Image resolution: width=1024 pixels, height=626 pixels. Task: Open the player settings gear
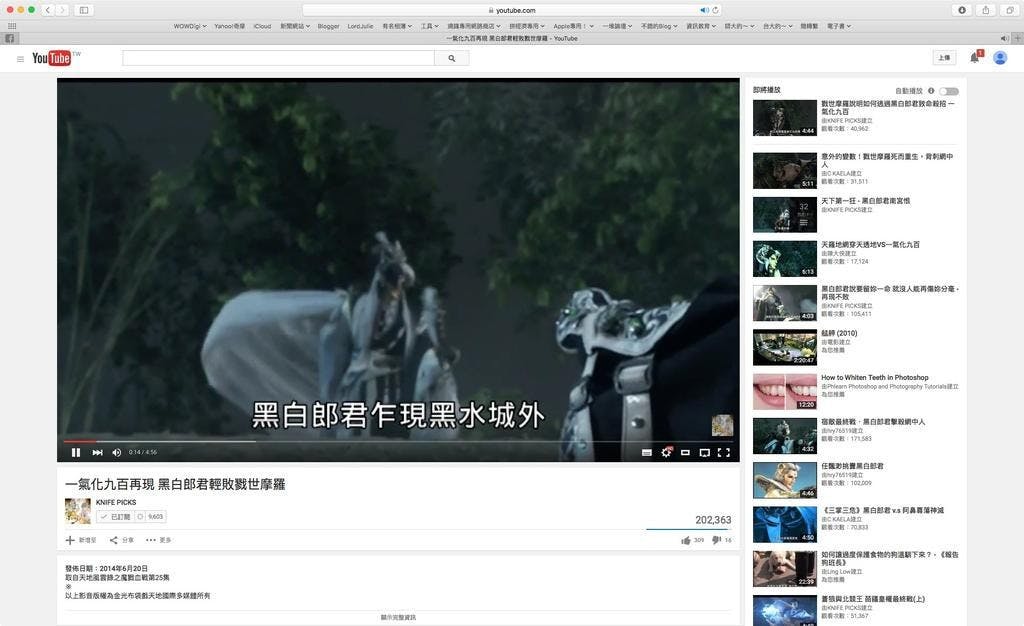click(666, 452)
